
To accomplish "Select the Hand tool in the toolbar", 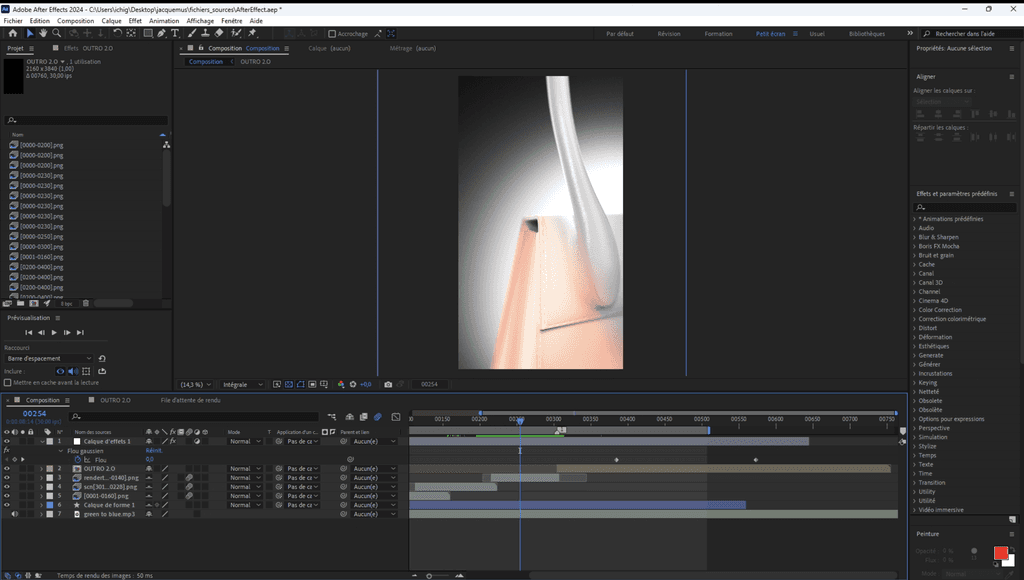I will point(43,33).
